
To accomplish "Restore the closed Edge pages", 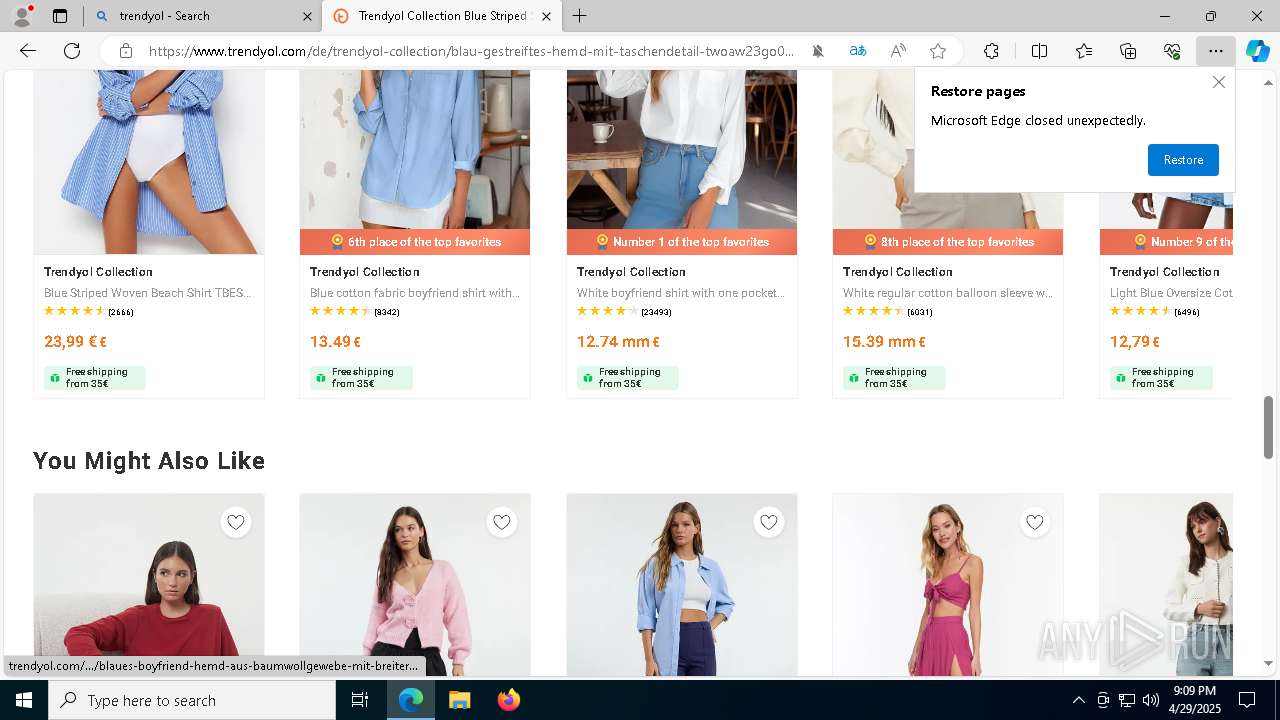I will point(1183,160).
